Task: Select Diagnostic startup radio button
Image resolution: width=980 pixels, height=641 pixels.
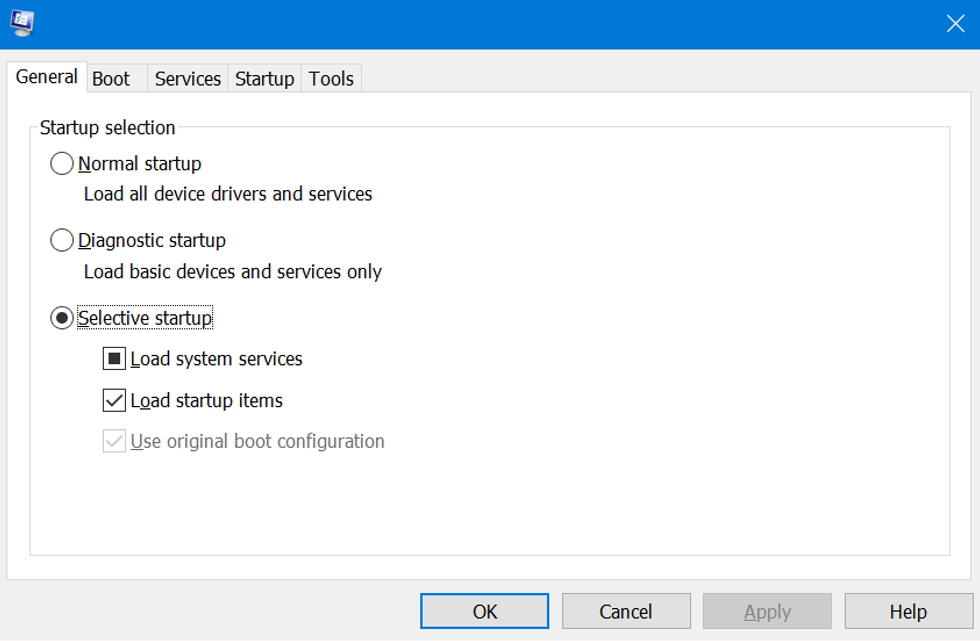Action: (x=62, y=240)
